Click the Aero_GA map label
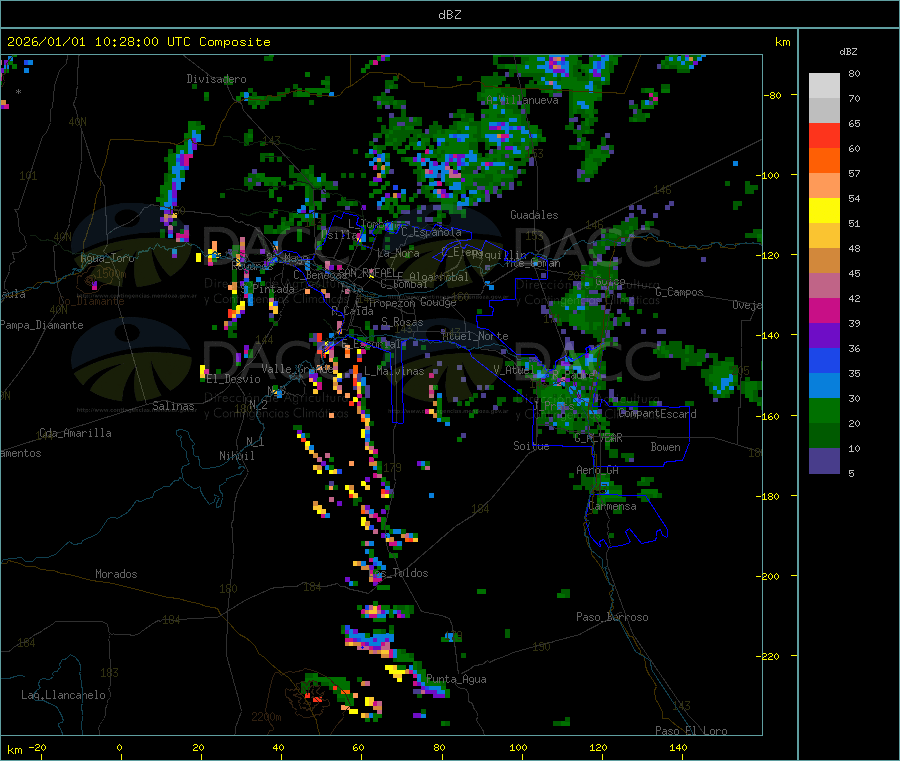 coord(598,470)
